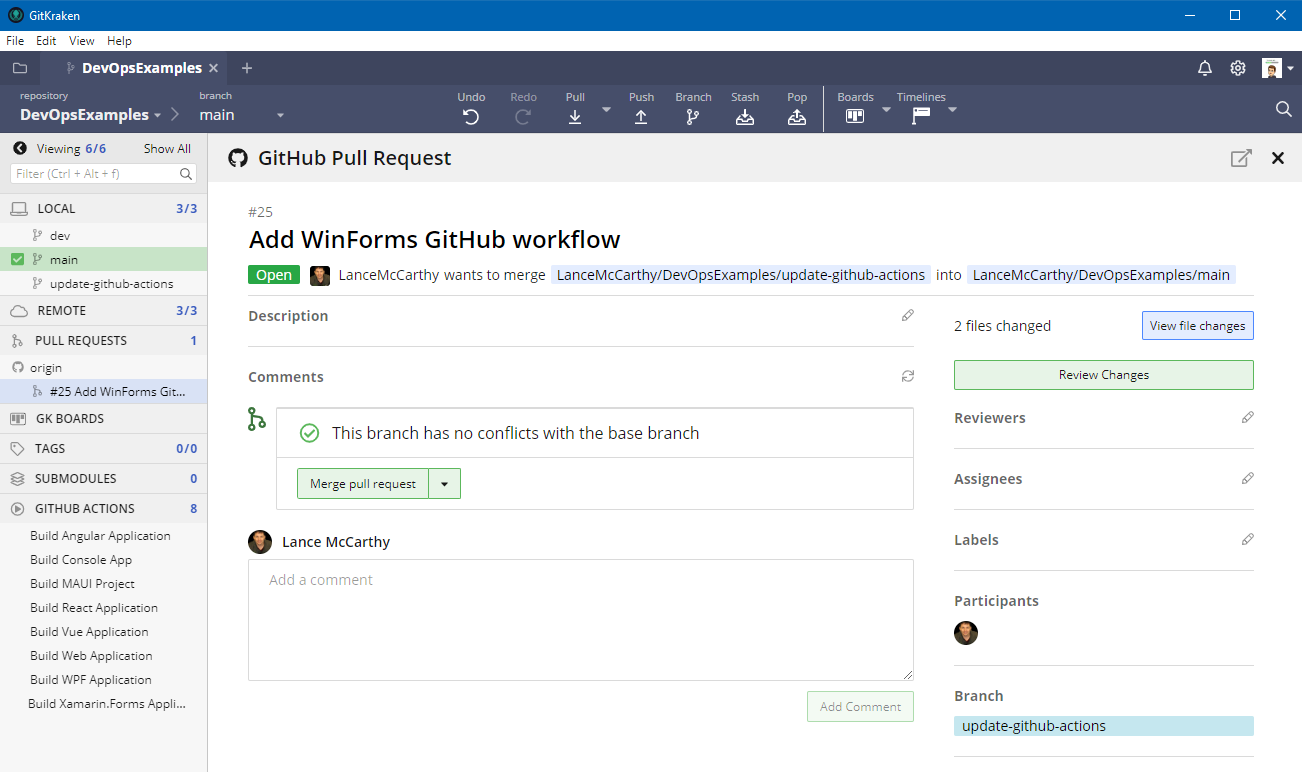Click the Pop stash icon
1302x772 pixels.
click(797, 116)
